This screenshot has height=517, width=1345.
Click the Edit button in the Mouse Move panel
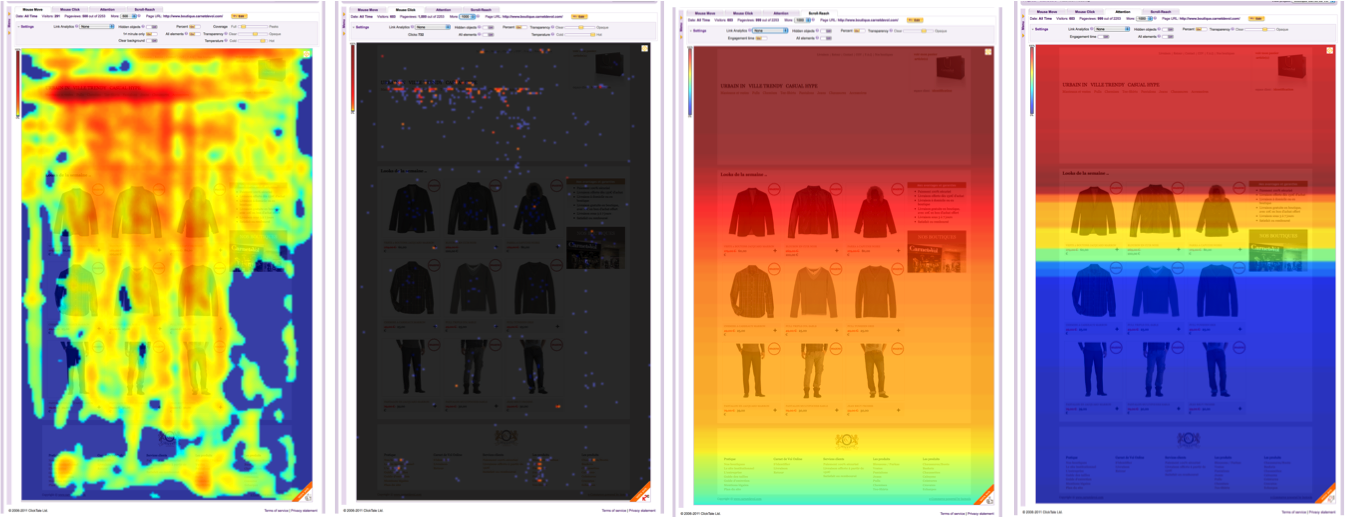coord(239,16)
